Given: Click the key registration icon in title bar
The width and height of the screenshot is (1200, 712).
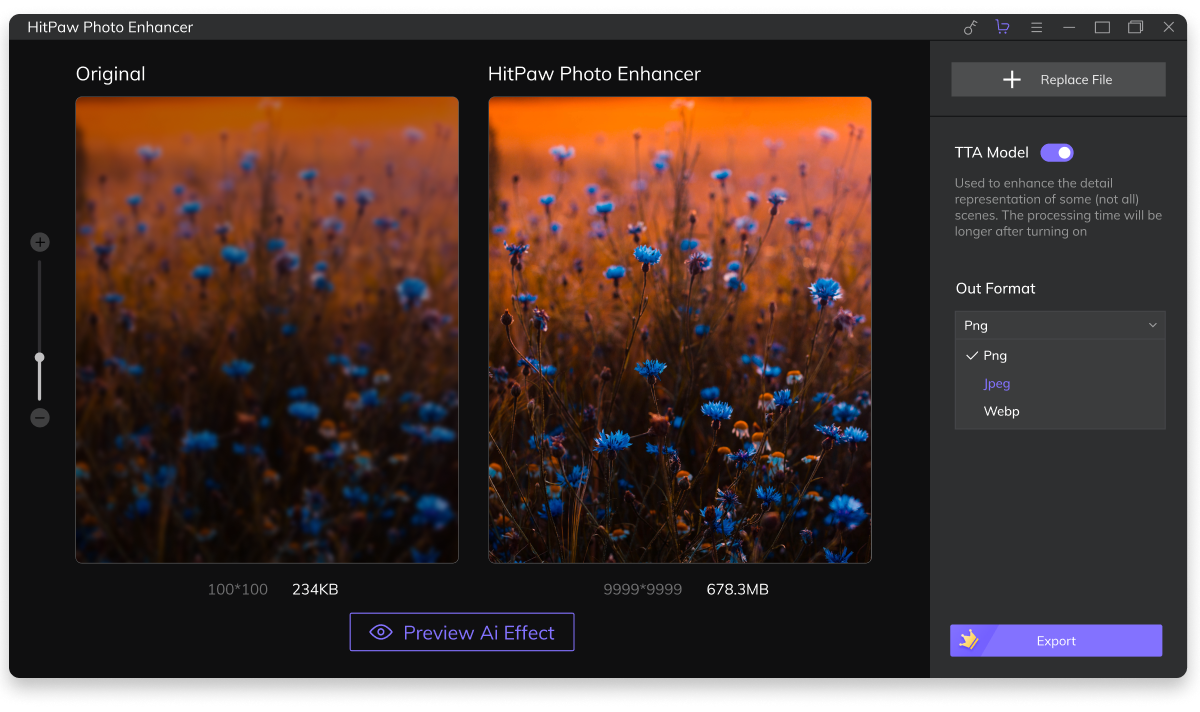Looking at the screenshot, I should 970,27.
